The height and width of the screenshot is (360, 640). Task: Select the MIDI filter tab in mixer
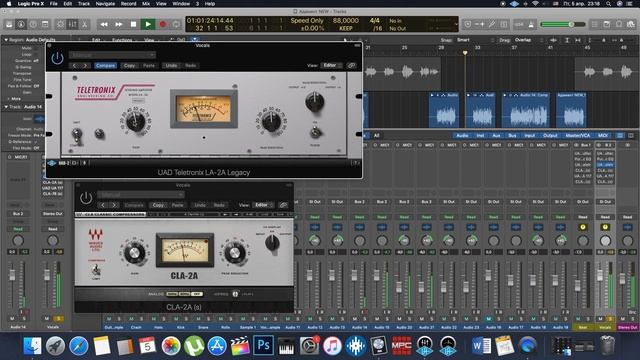(x=602, y=135)
